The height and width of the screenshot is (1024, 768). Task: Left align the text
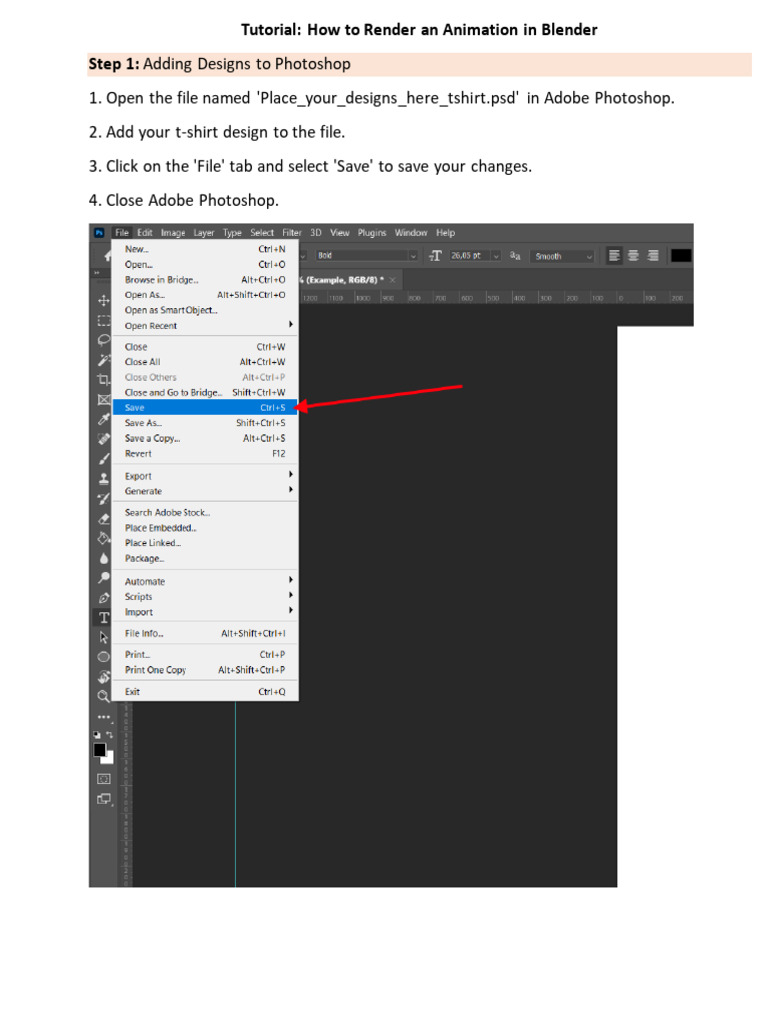(614, 256)
